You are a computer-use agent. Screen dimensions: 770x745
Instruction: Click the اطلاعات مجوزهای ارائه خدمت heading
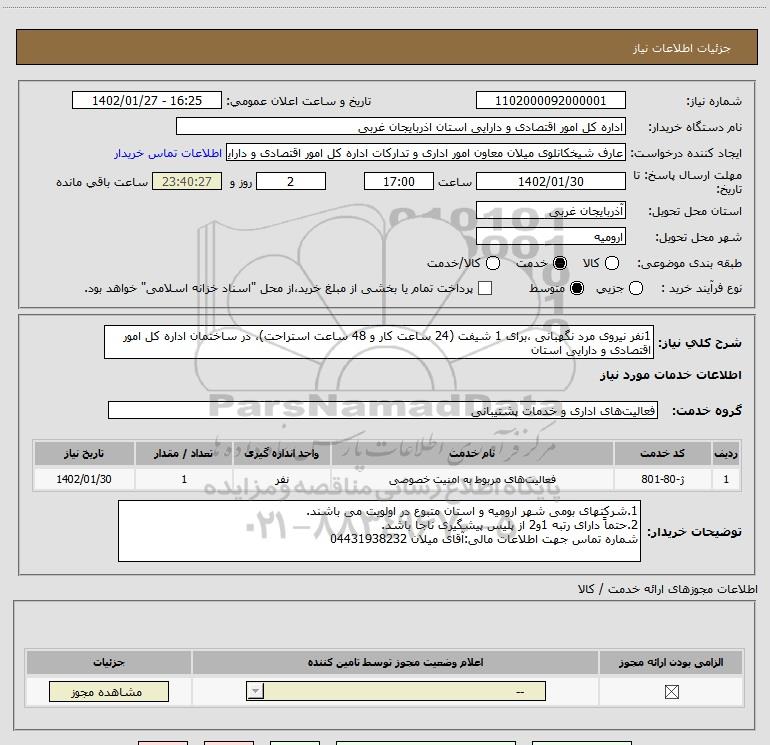(x=668, y=589)
